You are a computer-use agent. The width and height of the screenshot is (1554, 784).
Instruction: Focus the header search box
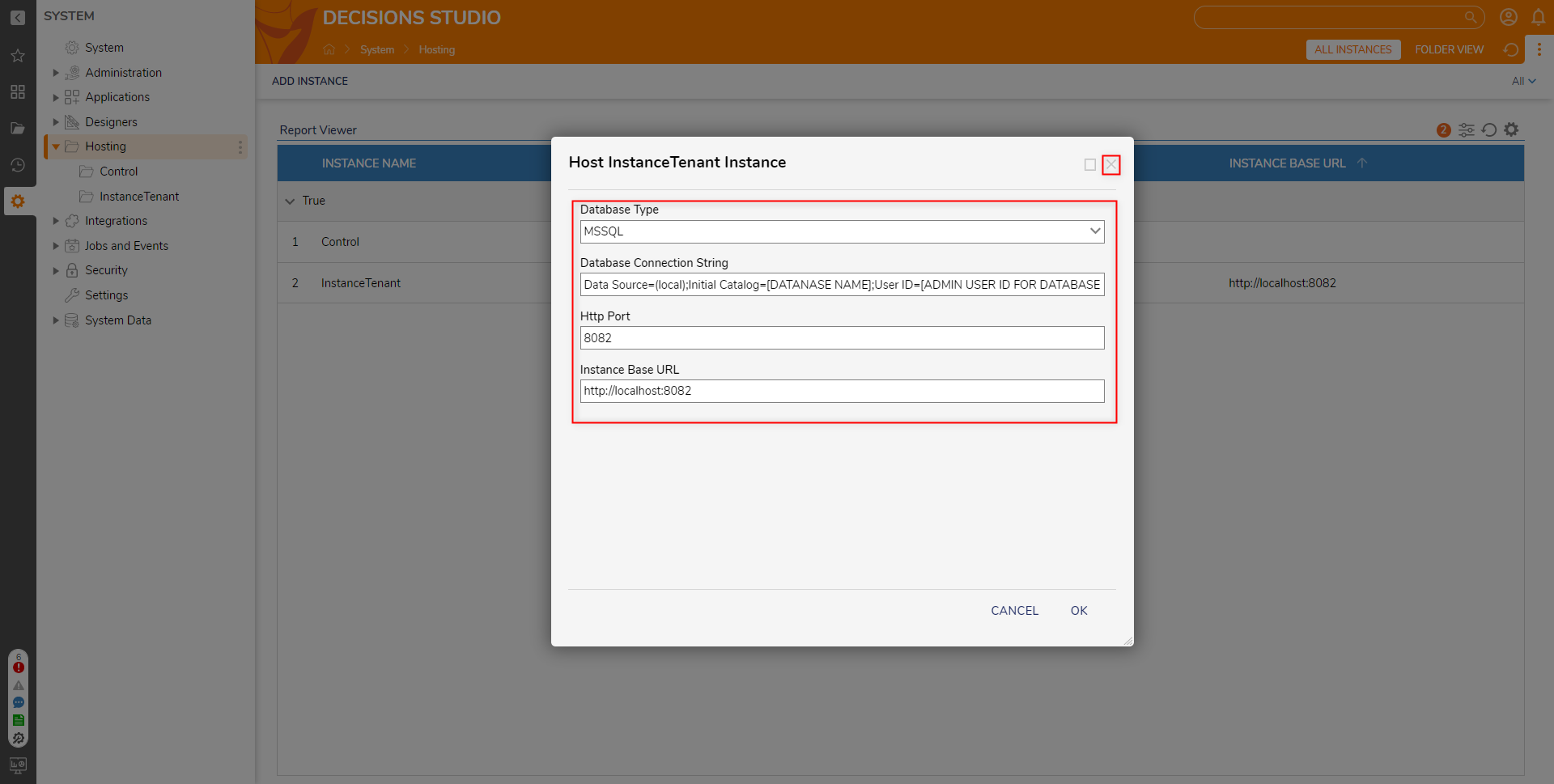coord(1339,17)
